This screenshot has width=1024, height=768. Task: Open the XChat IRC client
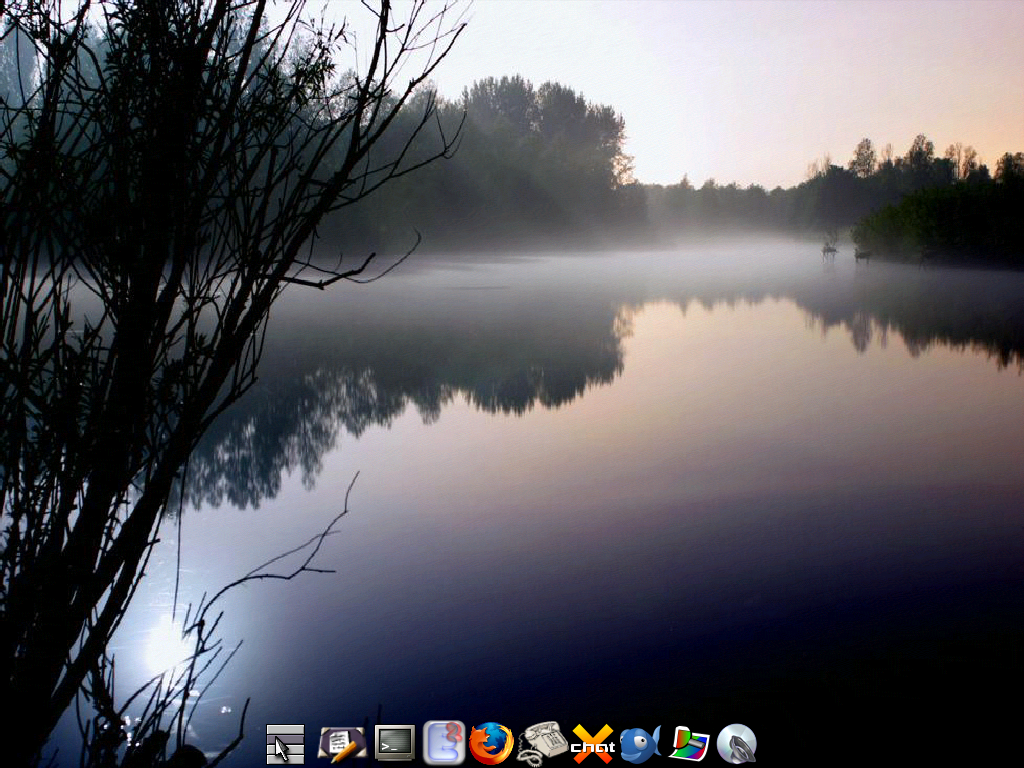click(x=593, y=744)
